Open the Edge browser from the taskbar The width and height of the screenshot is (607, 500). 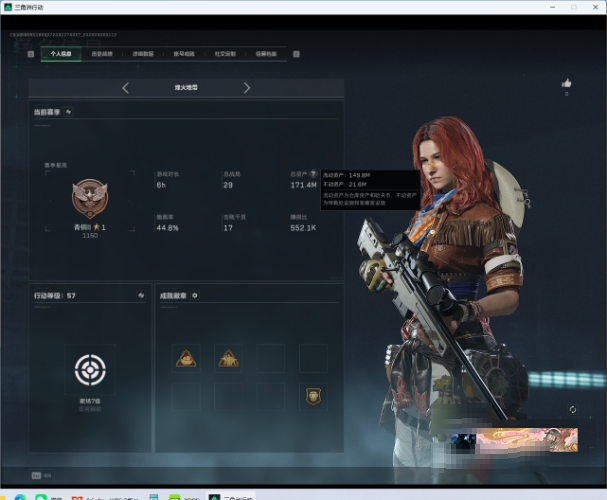(20, 497)
